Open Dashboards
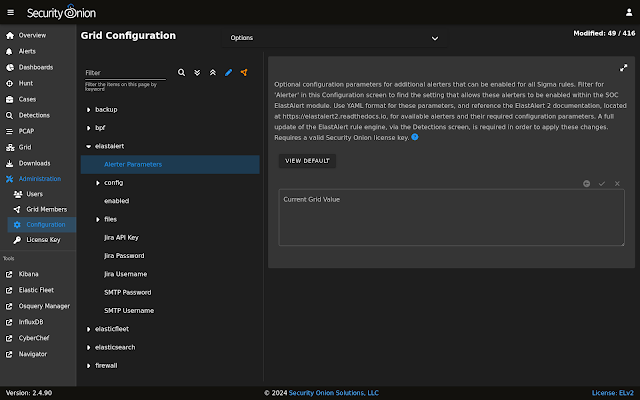Viewport: 640px width, 400px height. [38, 67]
